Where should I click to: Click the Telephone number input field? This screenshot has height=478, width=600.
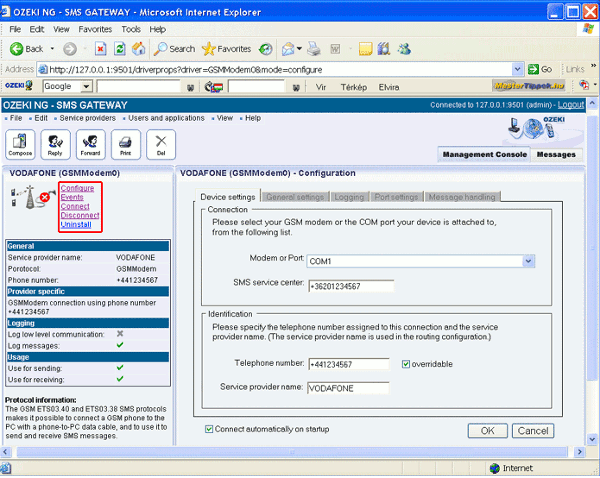[349, 364]
